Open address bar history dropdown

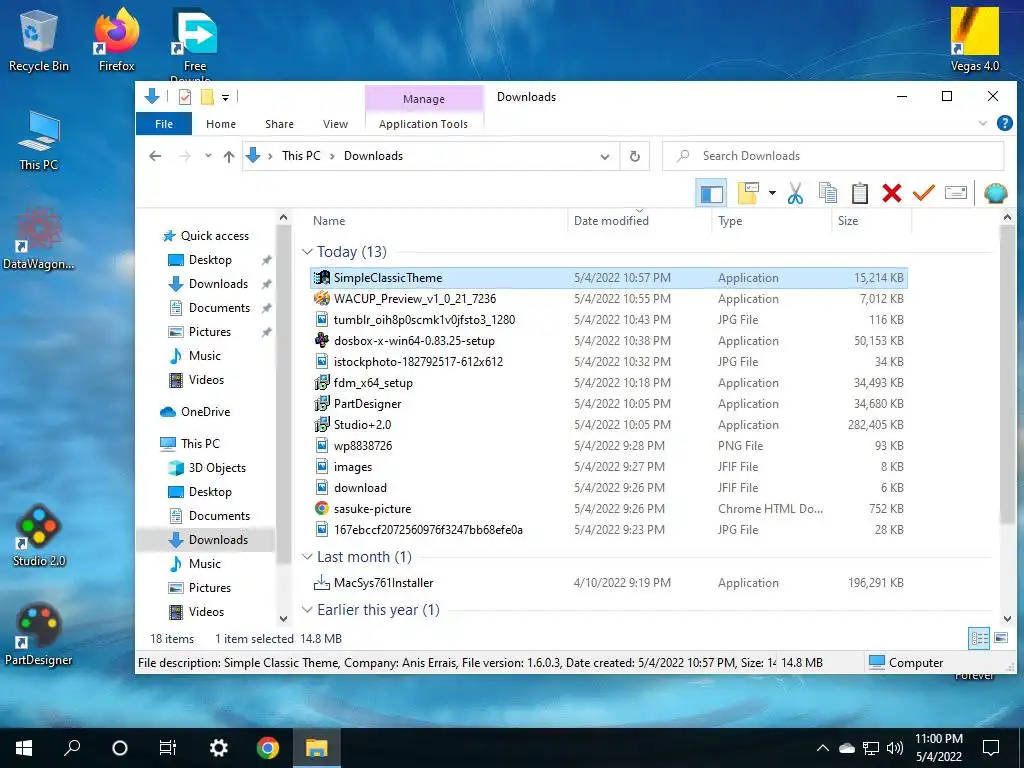605,157
